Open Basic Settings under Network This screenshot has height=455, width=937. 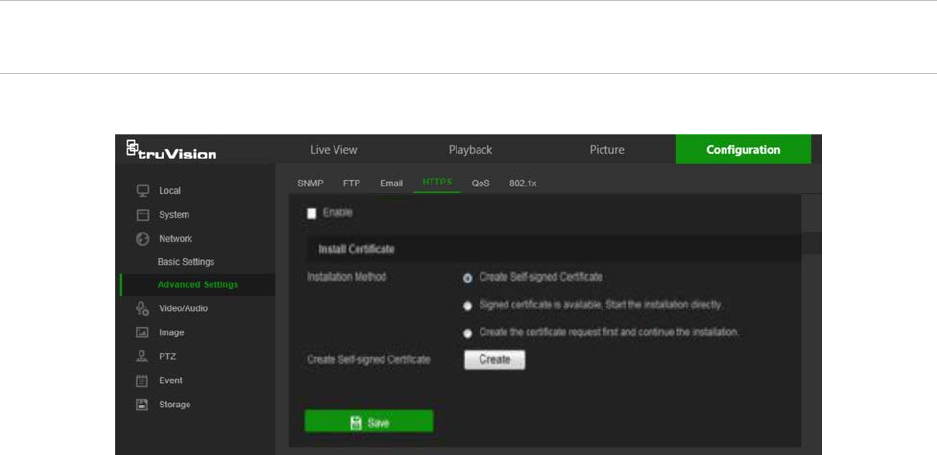pyautogui.click(x=186, y=262)
